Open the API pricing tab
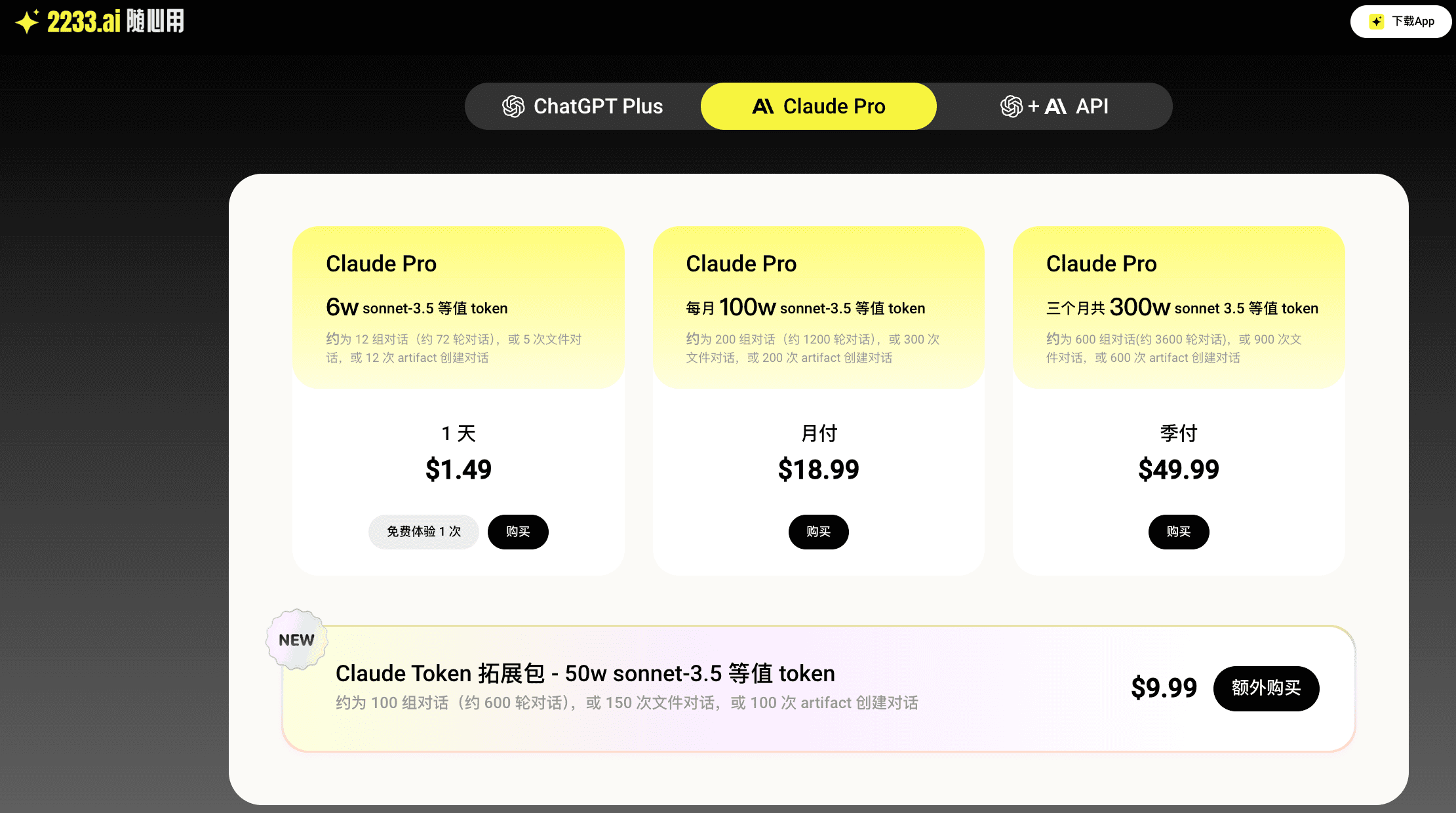1456x813 pixels. point(1054,106)
